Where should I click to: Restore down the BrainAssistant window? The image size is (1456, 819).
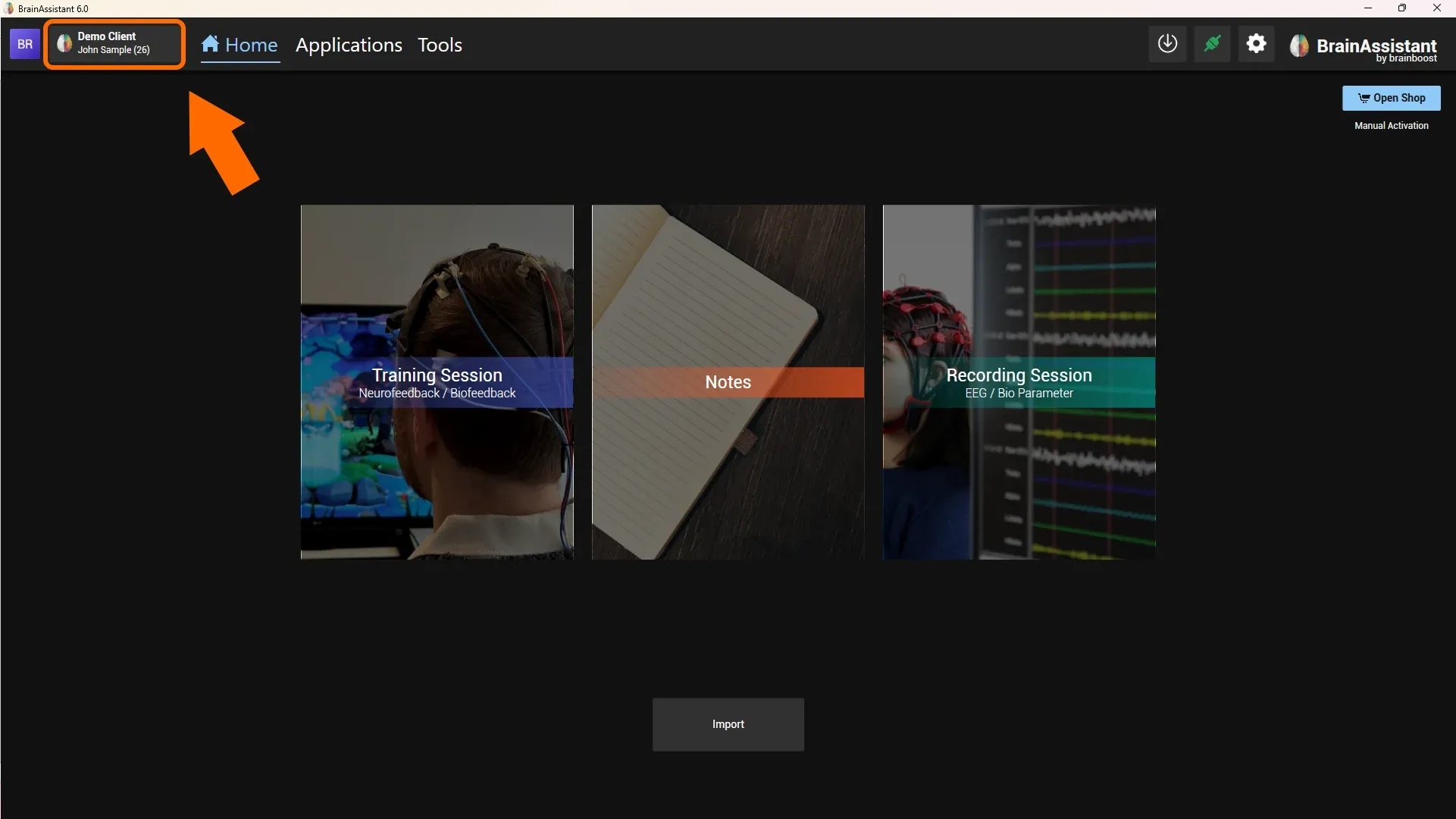[x=1402, y=8]
